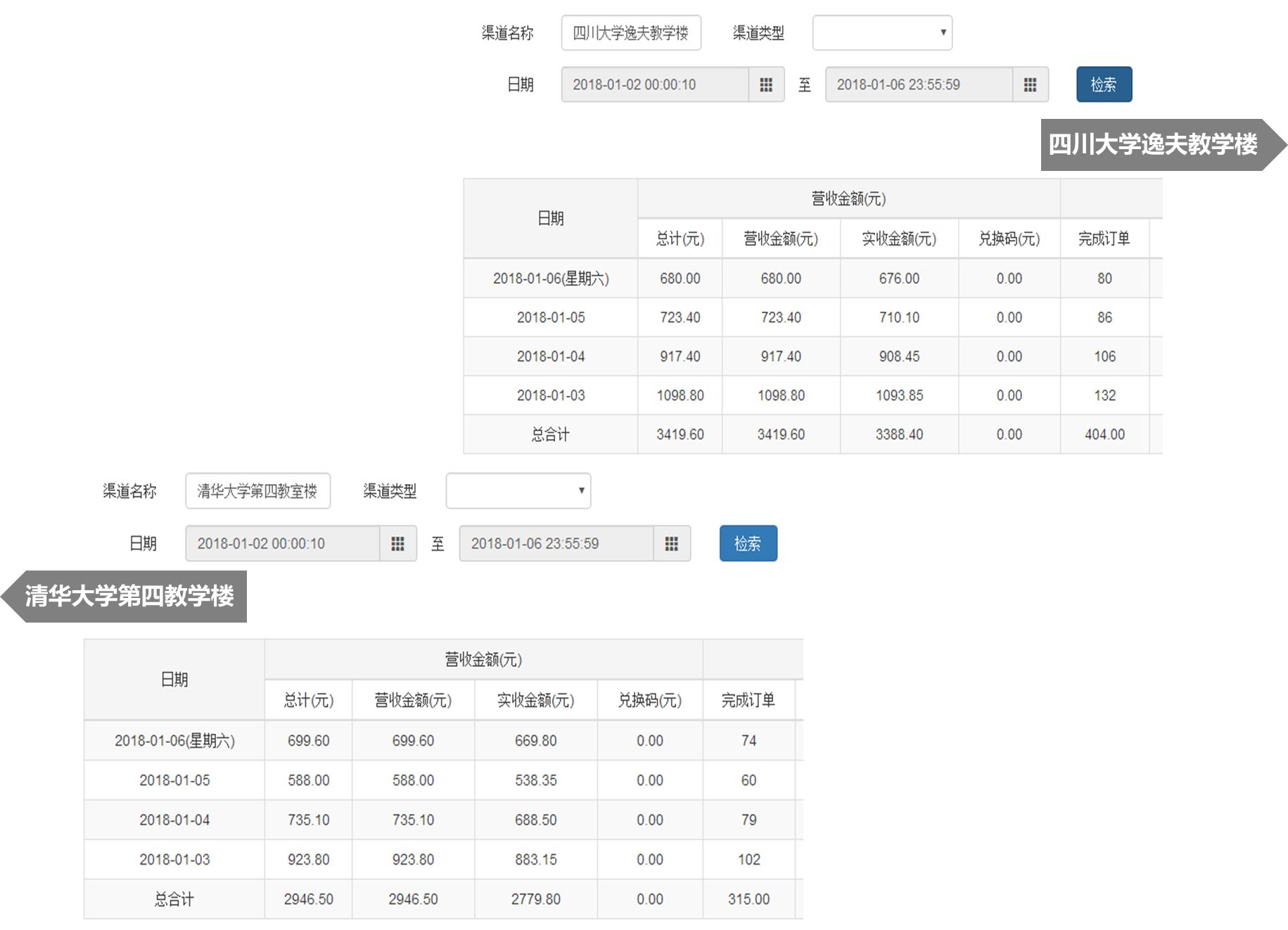Click the 710.10 实收金额 cell

[899, 317]
